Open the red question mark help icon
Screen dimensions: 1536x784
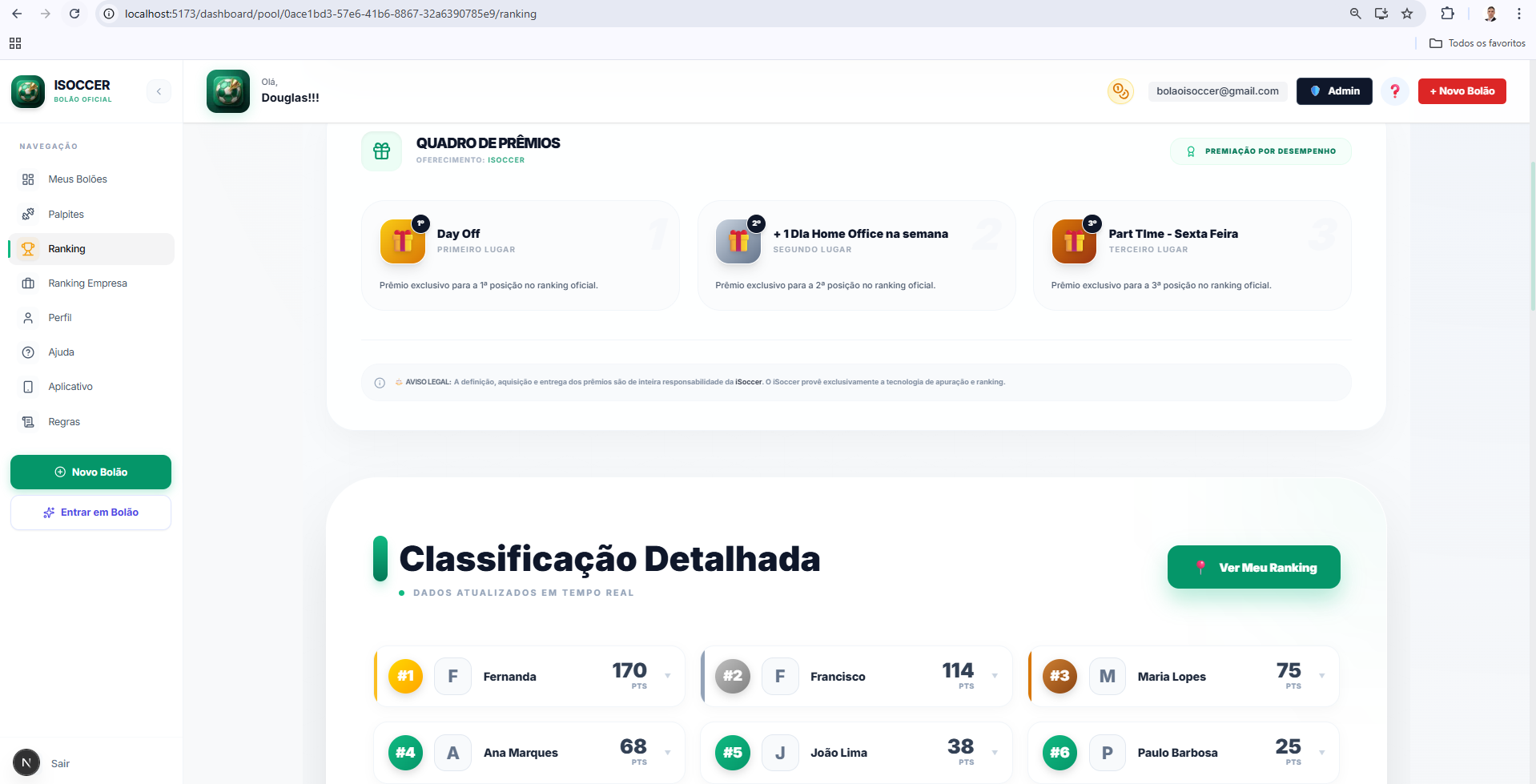click(1394, 91)
